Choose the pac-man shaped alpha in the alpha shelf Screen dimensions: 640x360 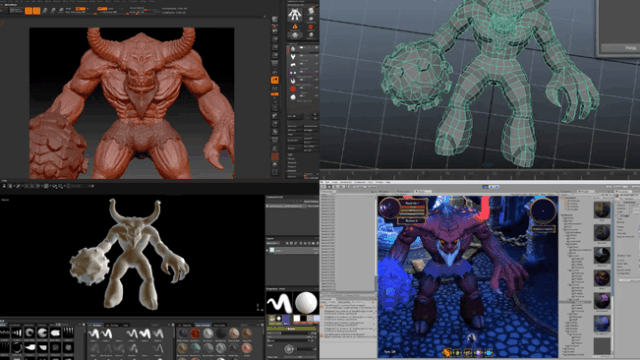(42, 333)
